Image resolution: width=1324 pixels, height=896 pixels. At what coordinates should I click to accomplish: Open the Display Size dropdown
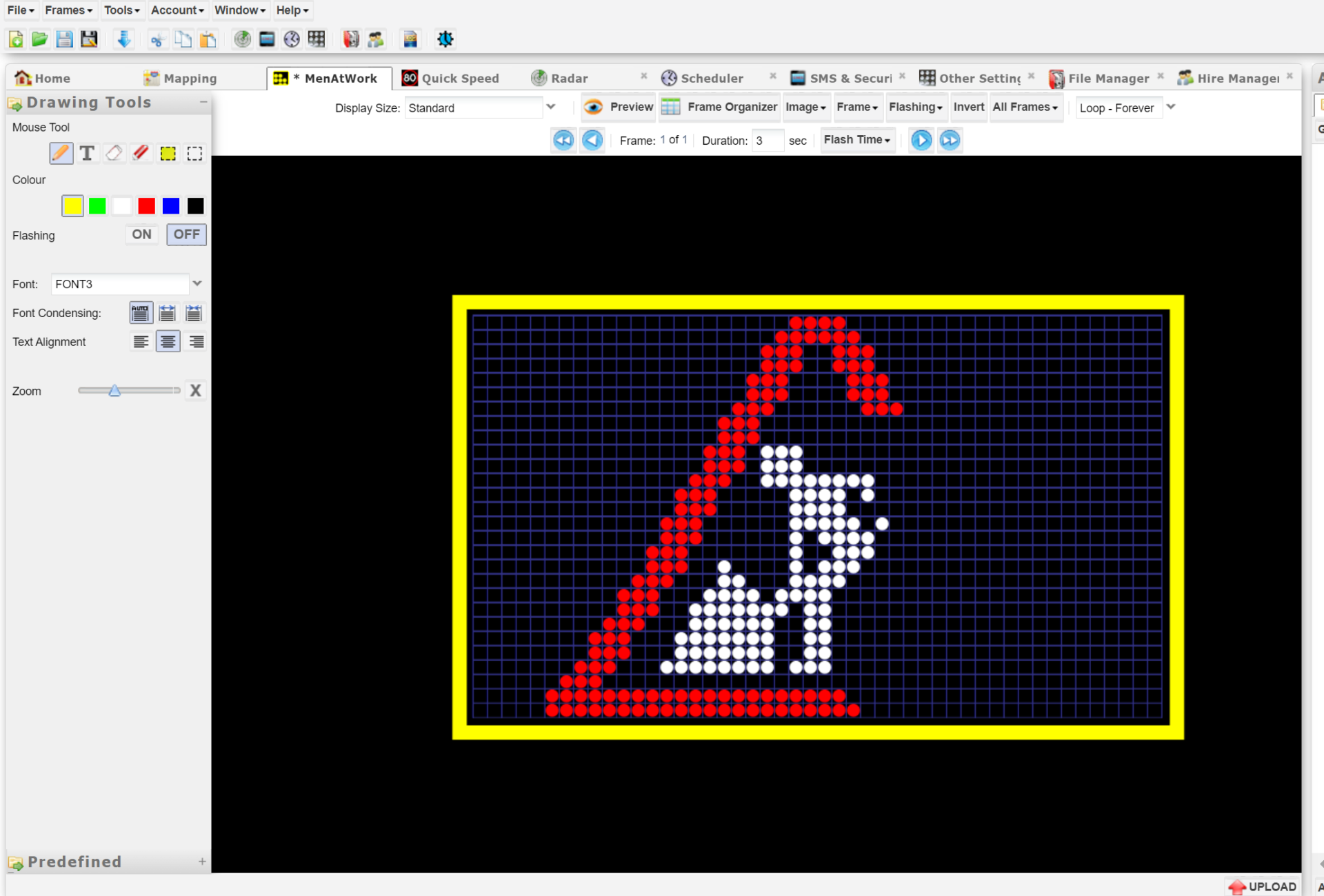481,108
